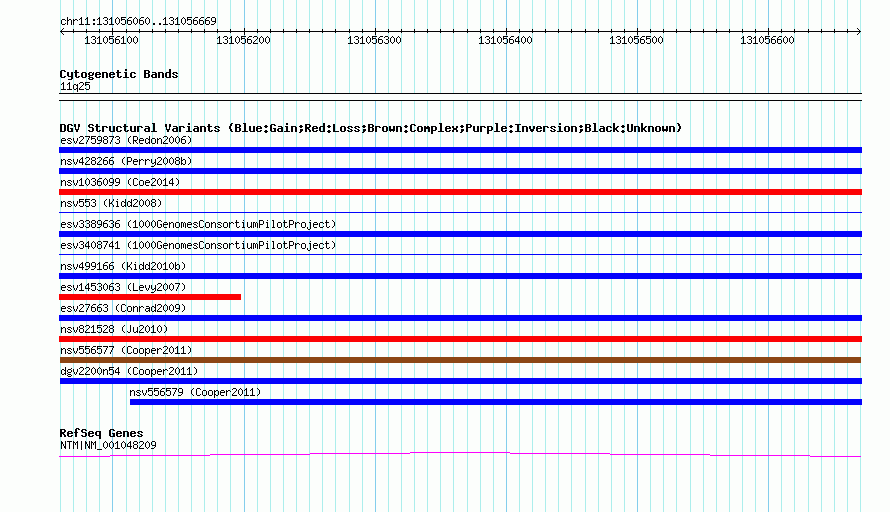Click the RefSeq Genes track heading

click(102, 433)
